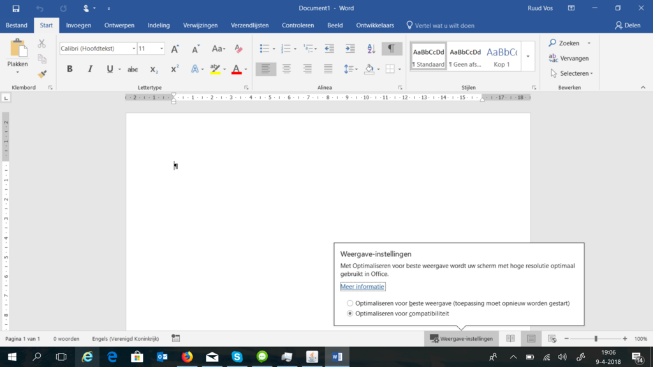Click the 100% zoom level
This screenshot has width=653, height=367.
pyautogui.click(x=641, y=339)
